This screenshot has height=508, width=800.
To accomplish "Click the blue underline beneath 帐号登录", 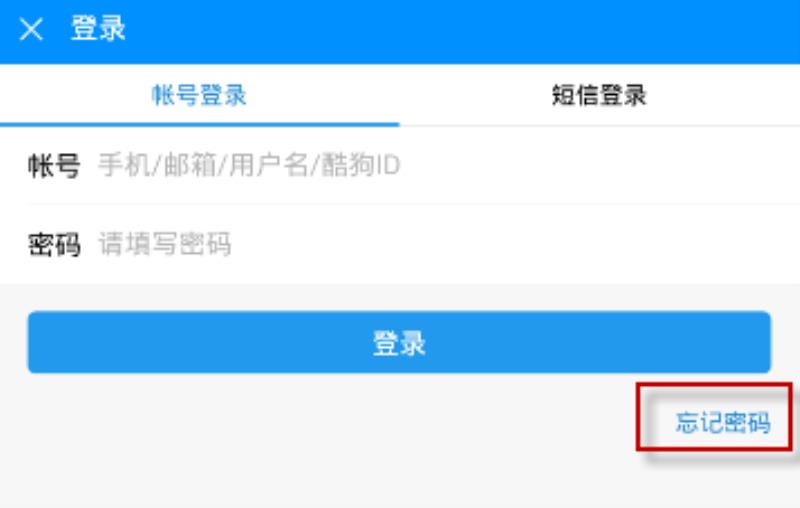I will 199,124.
